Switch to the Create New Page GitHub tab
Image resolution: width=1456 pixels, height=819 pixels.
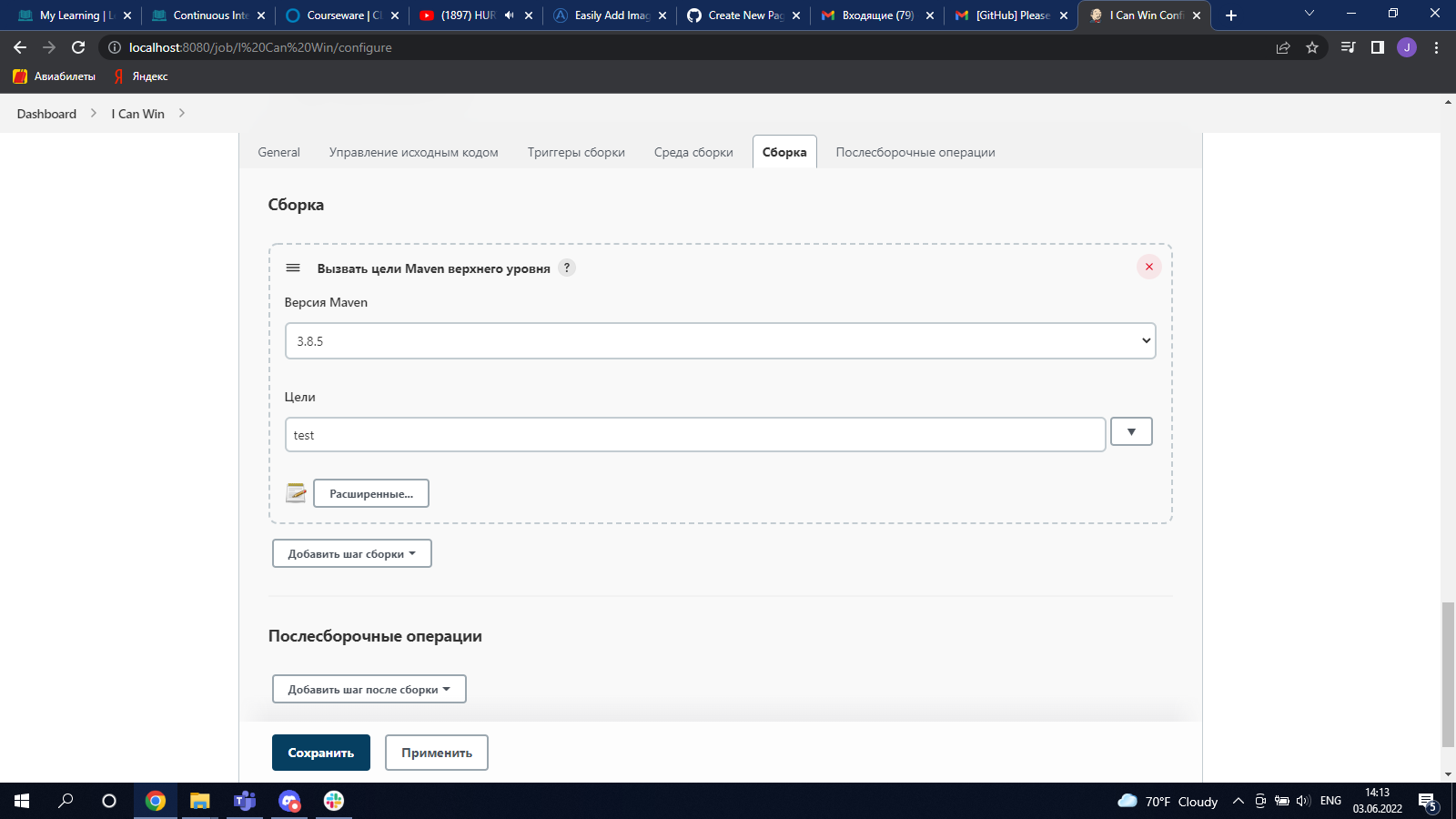743,15
